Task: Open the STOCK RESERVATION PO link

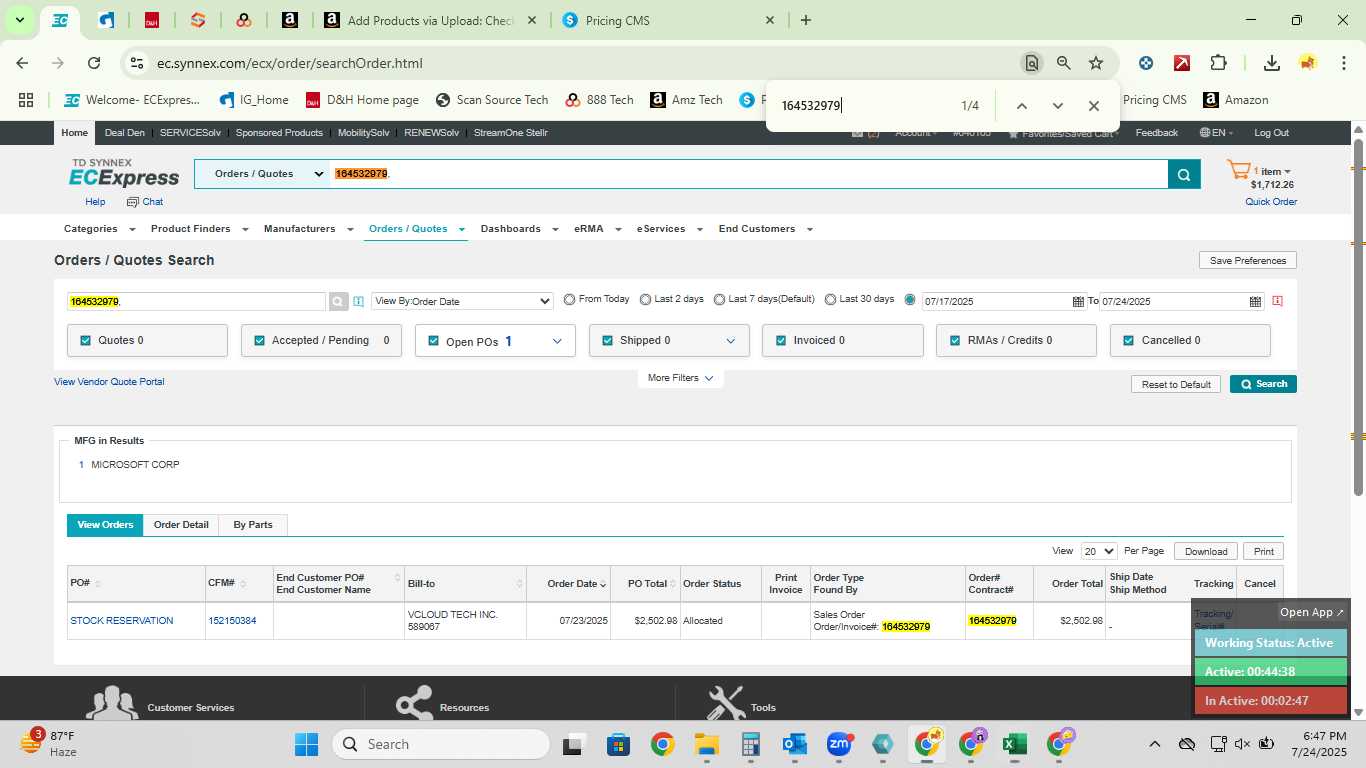Action: click(122, 621)
